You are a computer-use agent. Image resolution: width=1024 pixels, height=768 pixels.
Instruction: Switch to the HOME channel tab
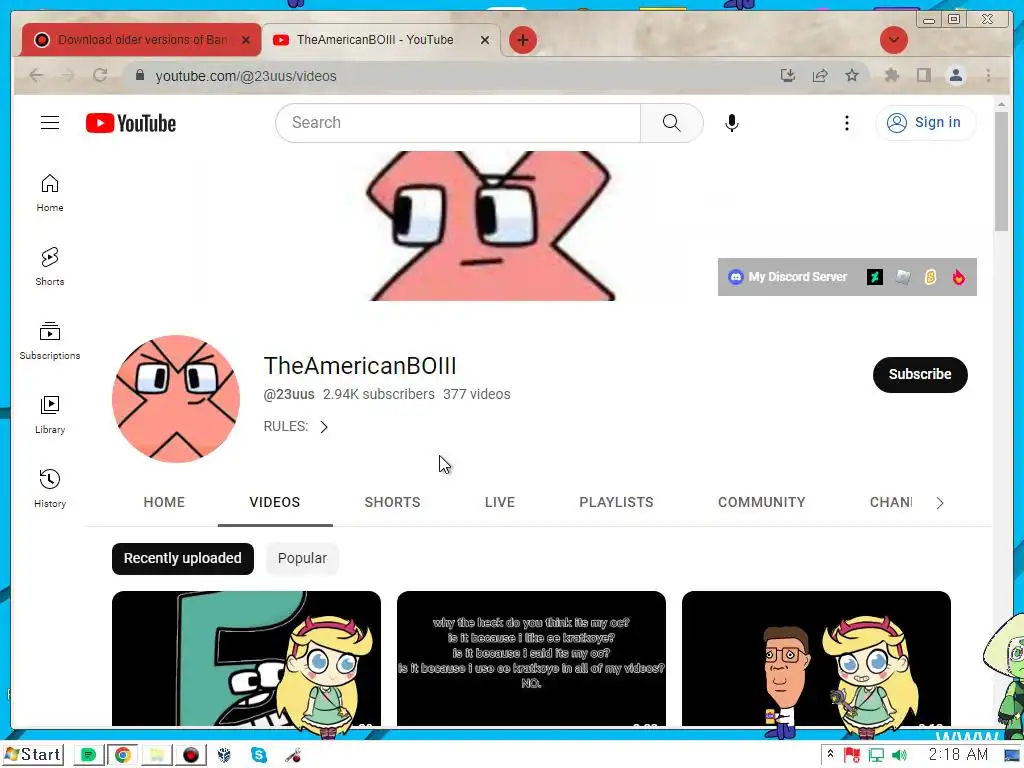164,502
